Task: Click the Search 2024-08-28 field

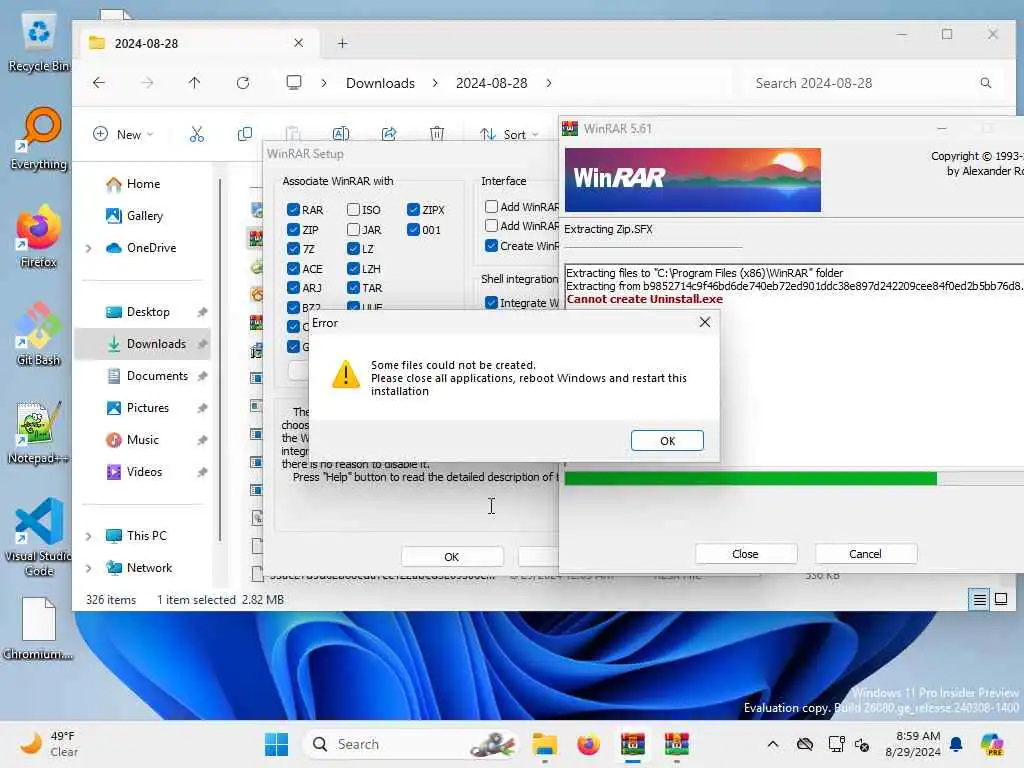Action: (872, 83)
